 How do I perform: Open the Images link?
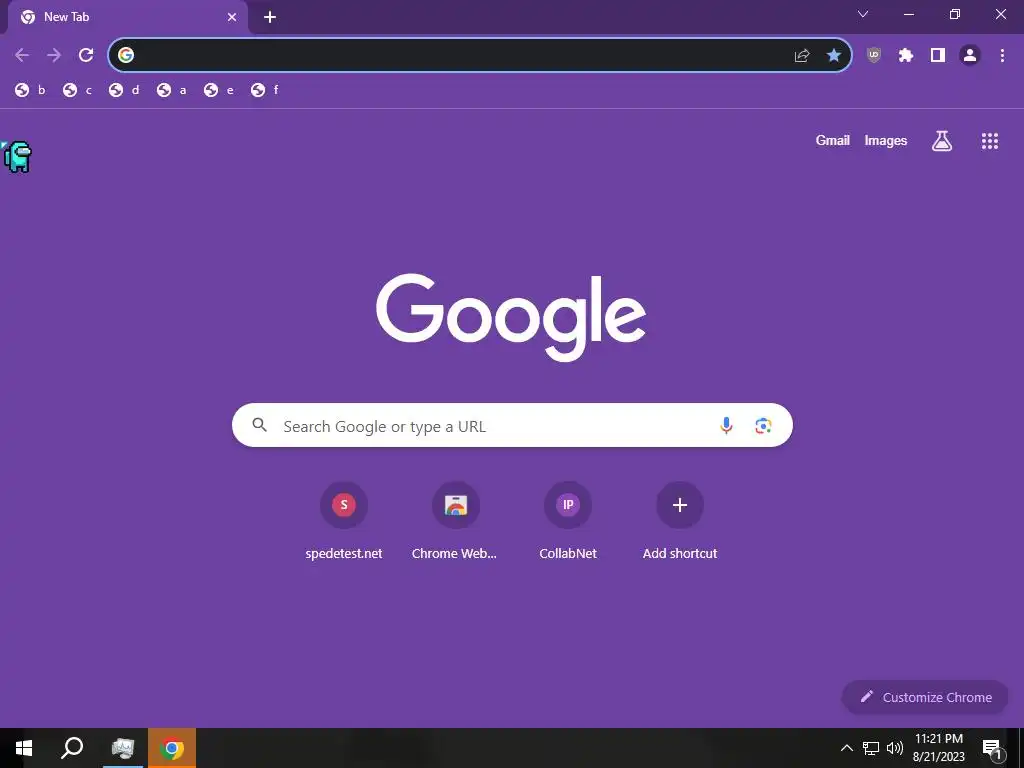(x=886, y=140)
